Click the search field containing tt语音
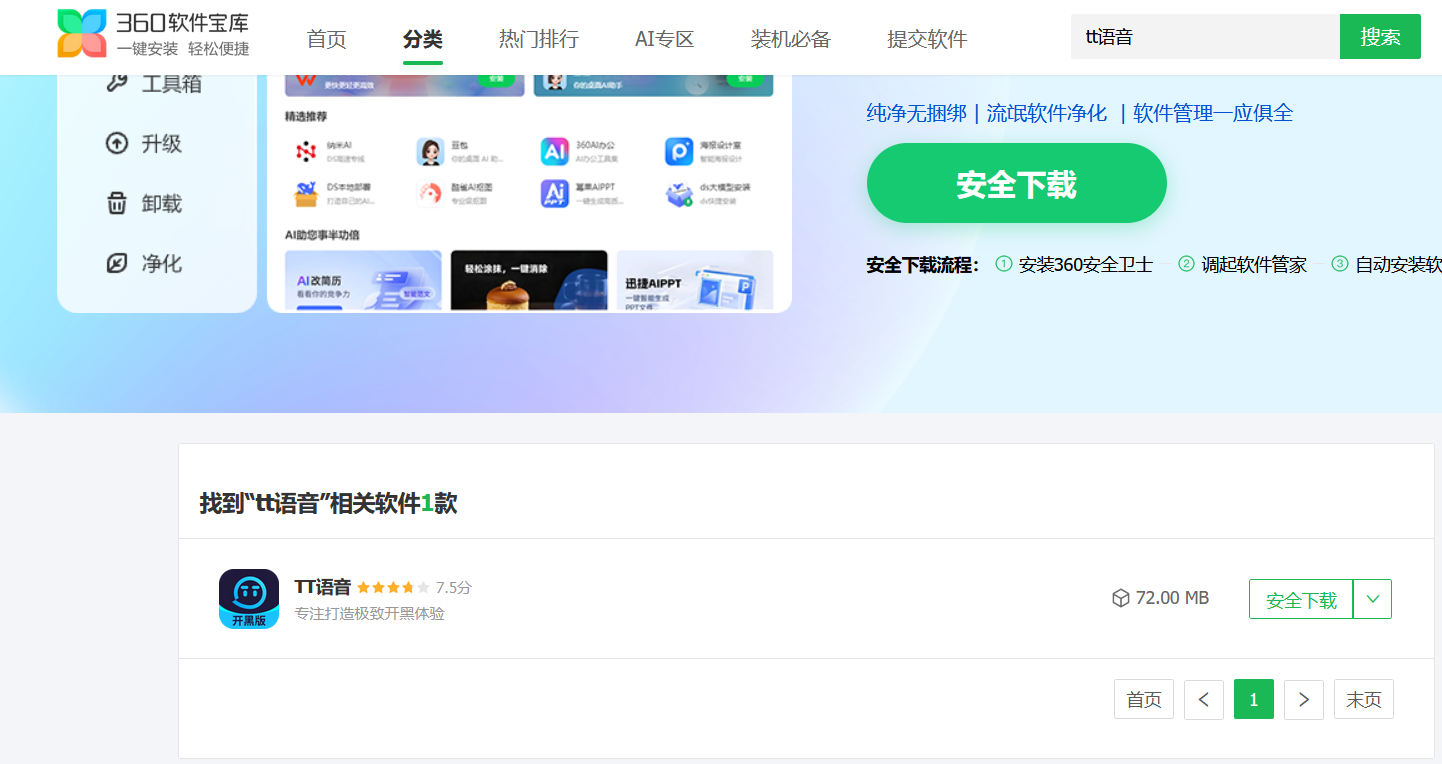 point(1204,37)
